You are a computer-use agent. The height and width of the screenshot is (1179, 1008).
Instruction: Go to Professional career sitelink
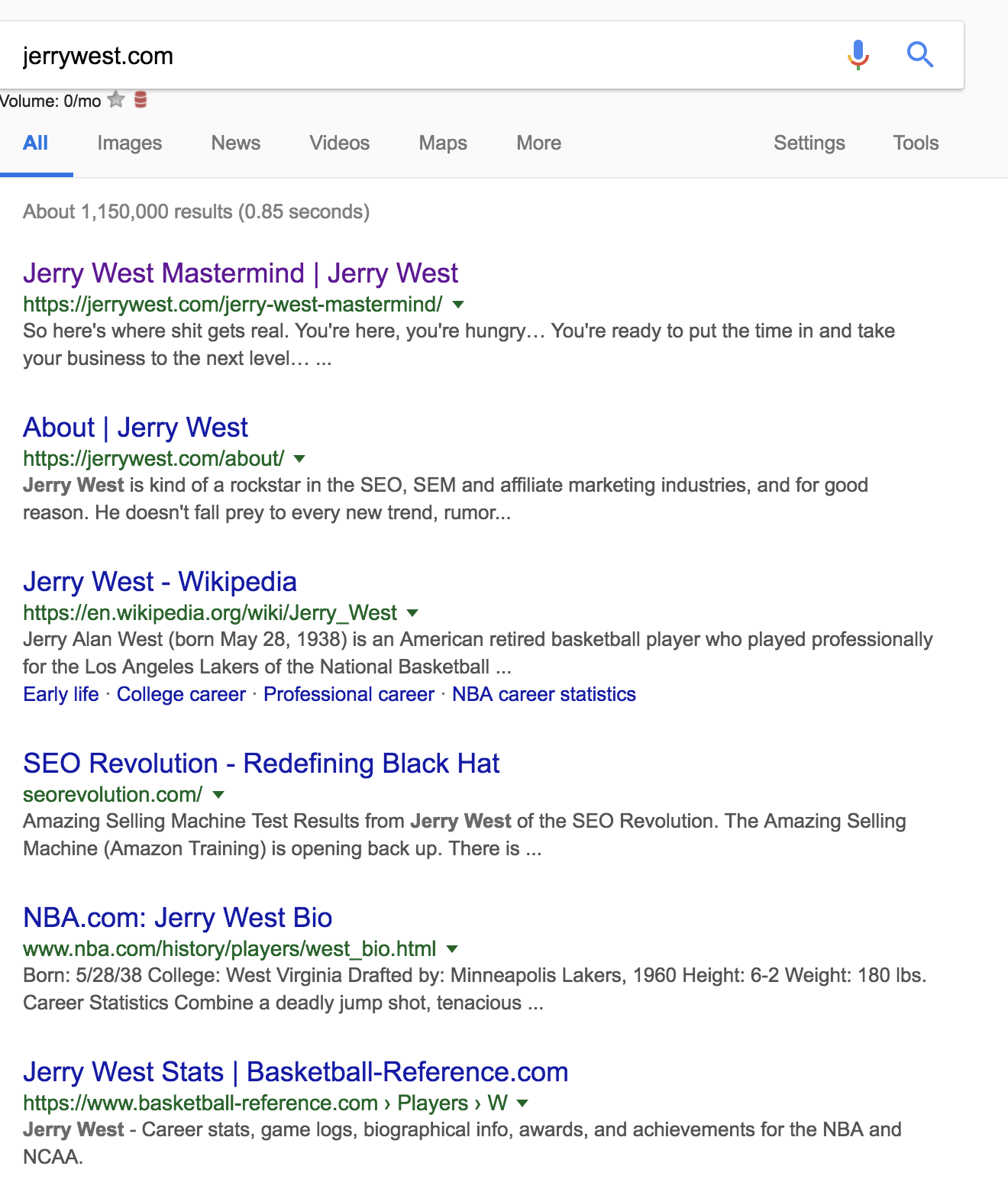pyautogui.click(x=349, y=694)
